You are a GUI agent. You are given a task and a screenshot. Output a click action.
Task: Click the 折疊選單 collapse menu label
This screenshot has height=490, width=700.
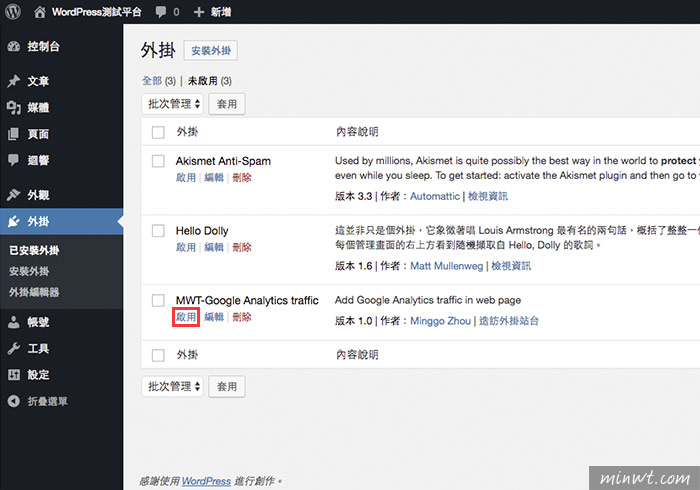click(x=47, y=401)
